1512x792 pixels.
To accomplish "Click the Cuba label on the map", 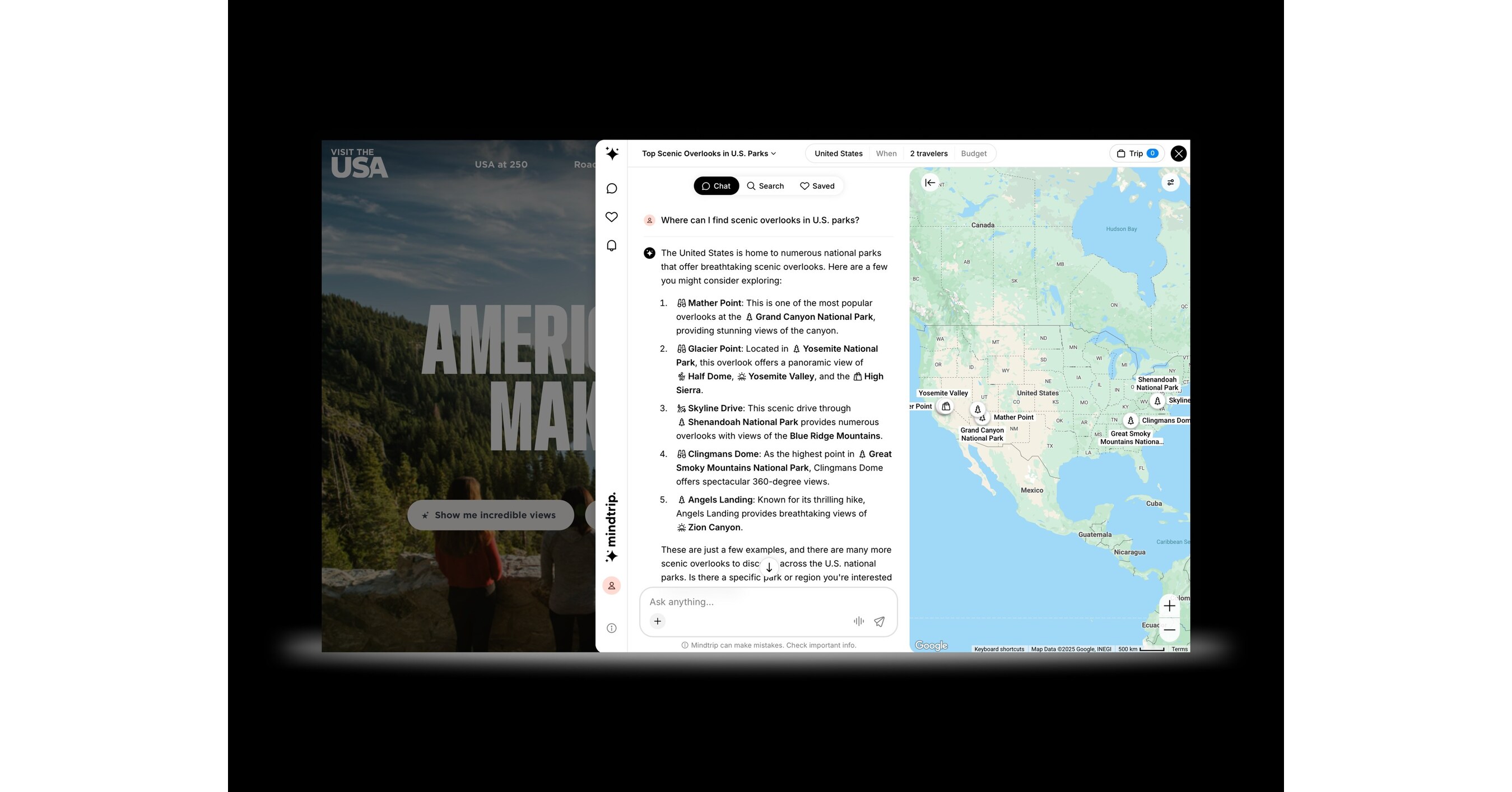I will coord(1154,504).
